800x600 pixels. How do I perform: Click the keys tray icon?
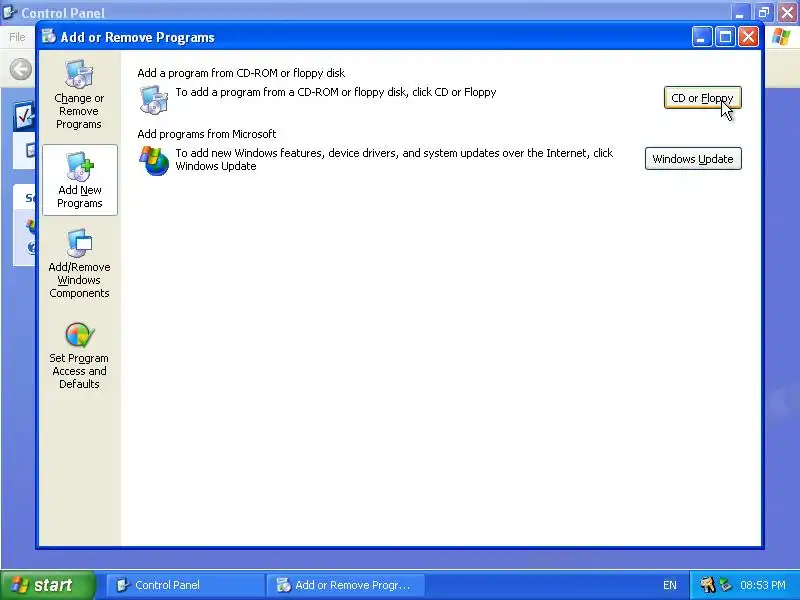pyautogui.click(x=708, y=585)
